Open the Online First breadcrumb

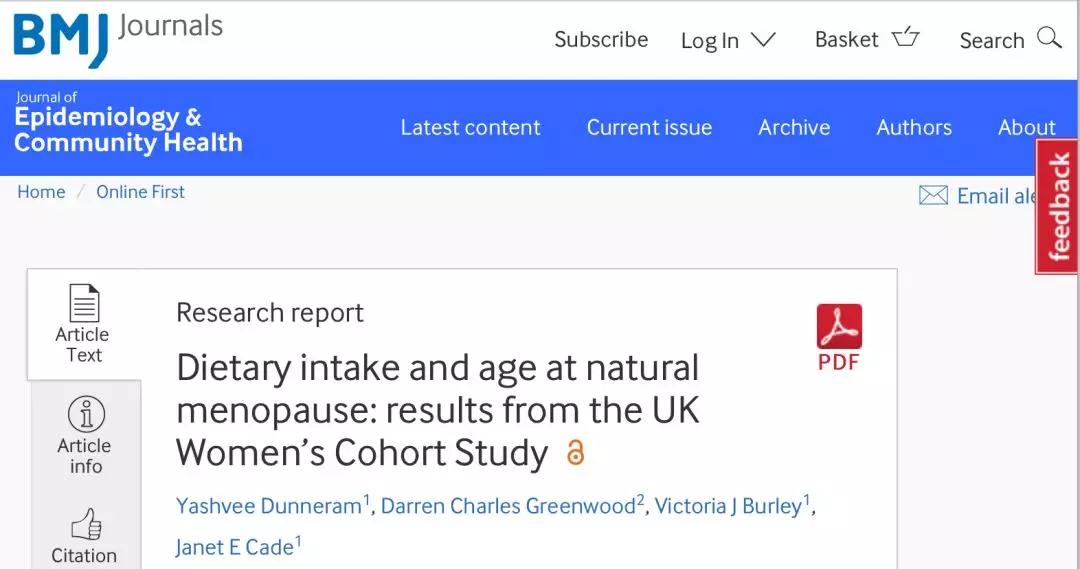coord(141,192)
